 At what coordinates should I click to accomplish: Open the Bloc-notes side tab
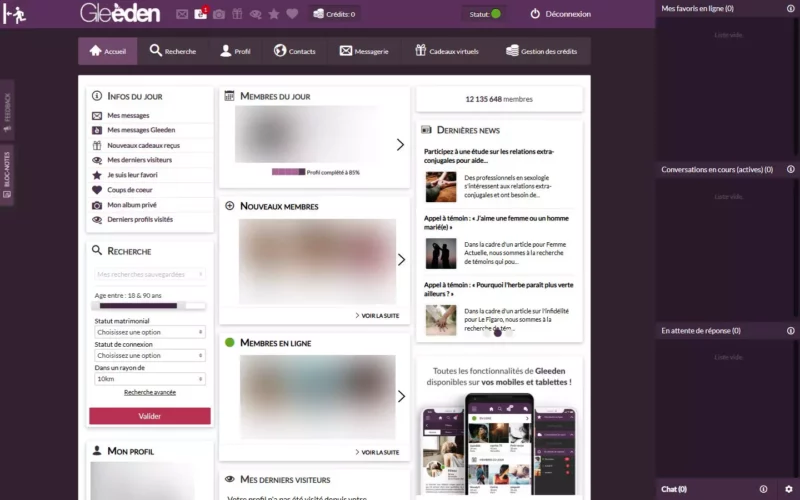pyautogui.click(x=7, y=175)
